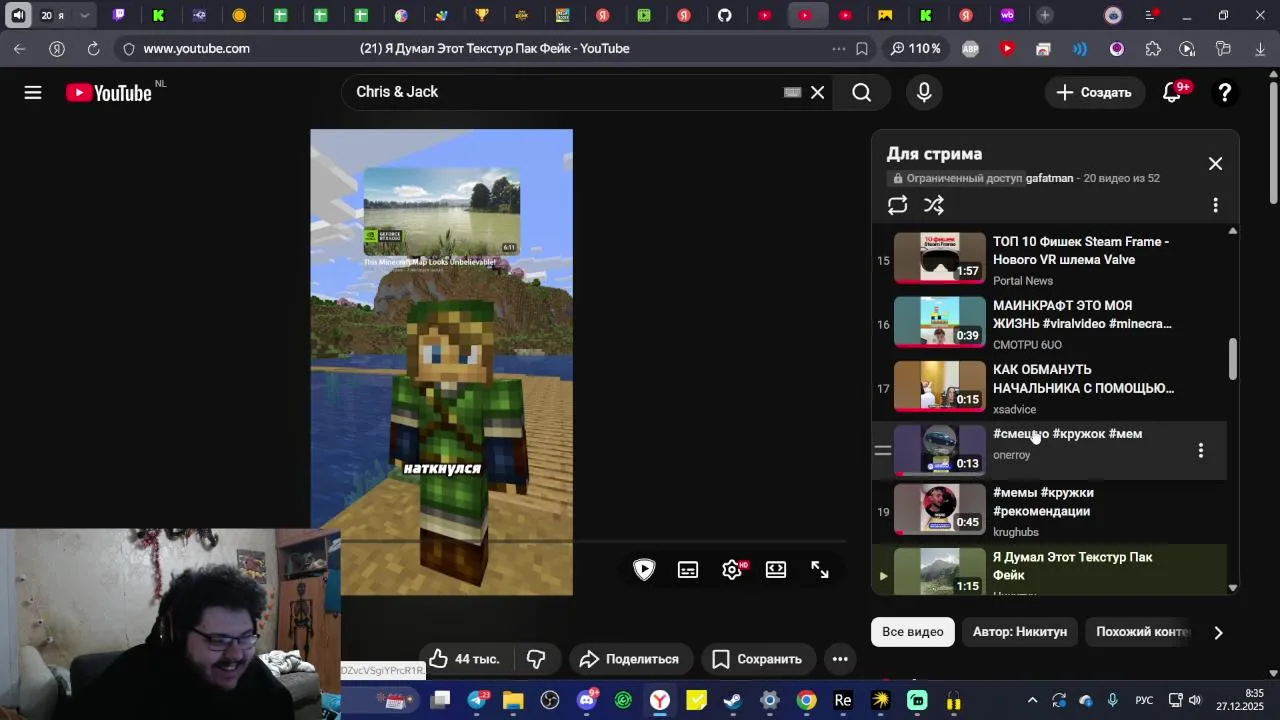Click gafatman playlist owner link
The height and width of the screenshot is (720, 1280).
click(x=1049, y=178)
